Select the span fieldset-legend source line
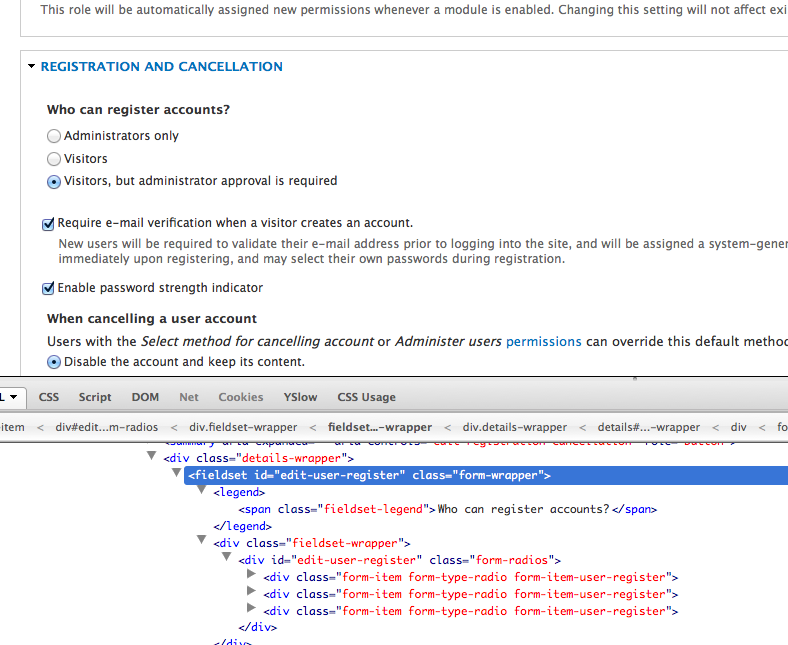Image resolution: width=788 pixels, height=645 pixels. coord(447,509)
